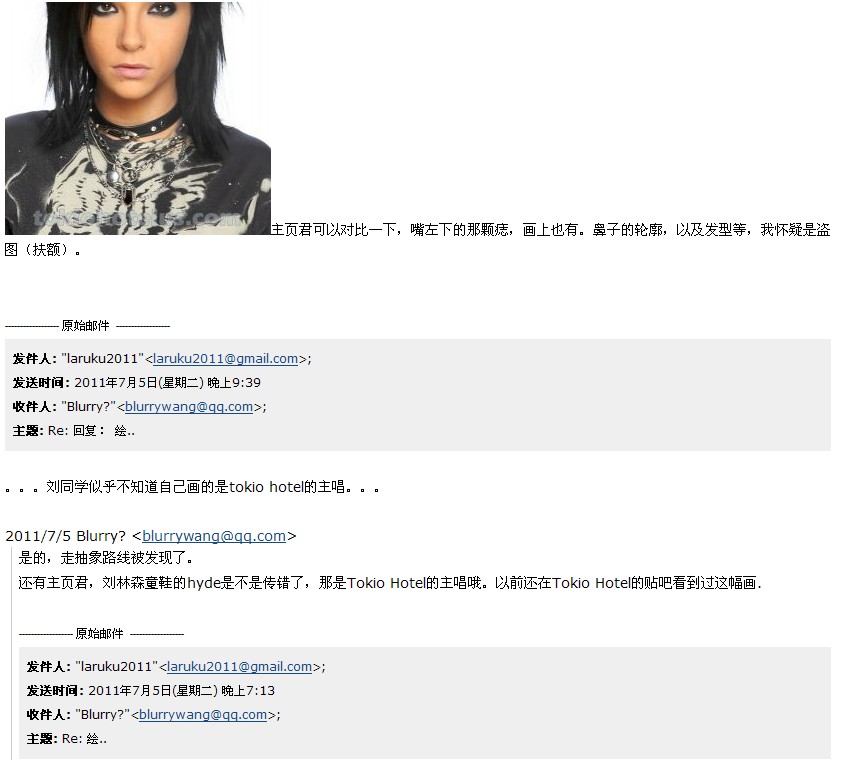Screen dimensions: 846x760
Task: Click the quoted line '2011/7/5 Blurry?'
Action: 65,536
